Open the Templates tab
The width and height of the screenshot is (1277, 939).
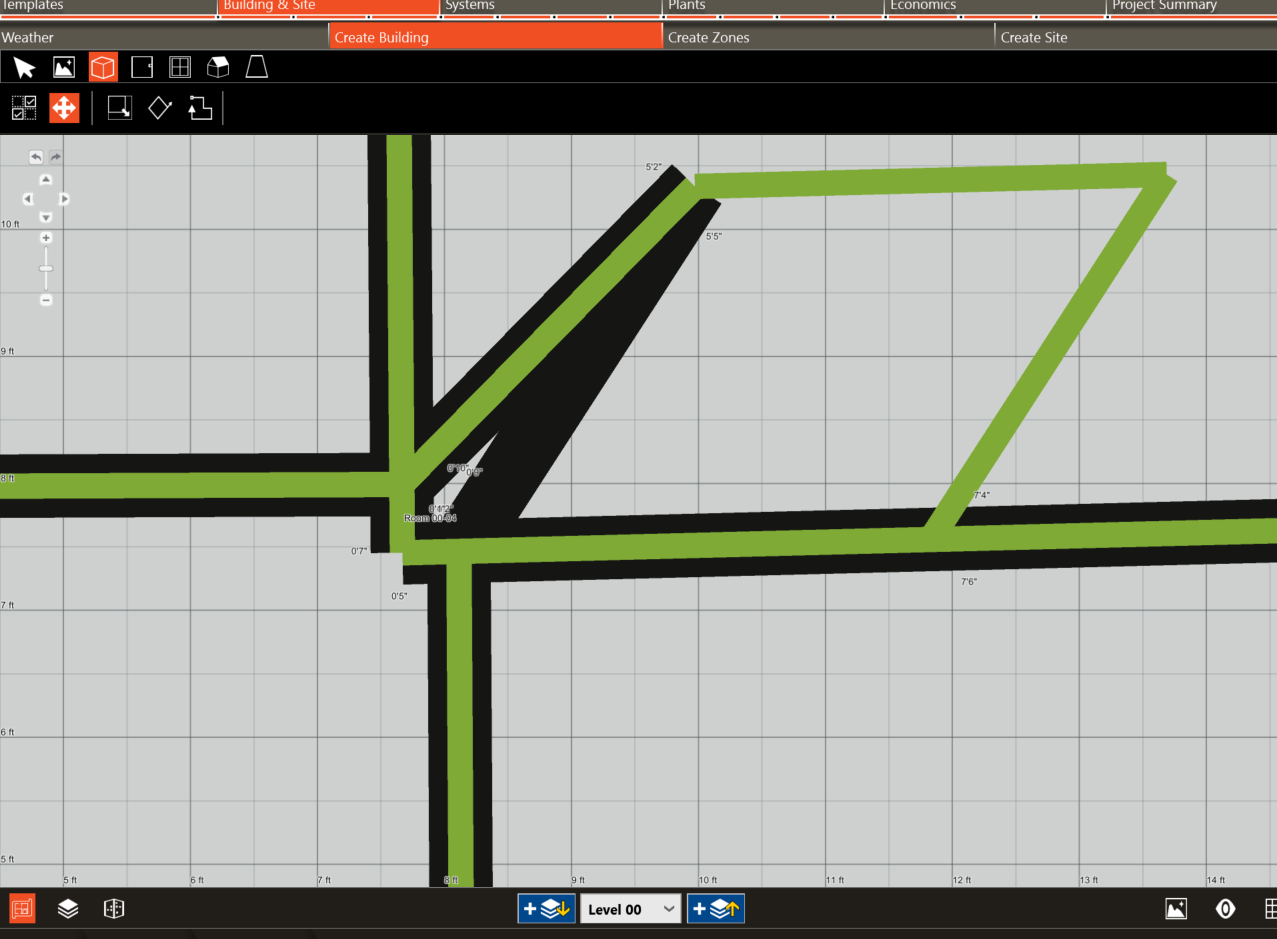[x=108, y=7]
